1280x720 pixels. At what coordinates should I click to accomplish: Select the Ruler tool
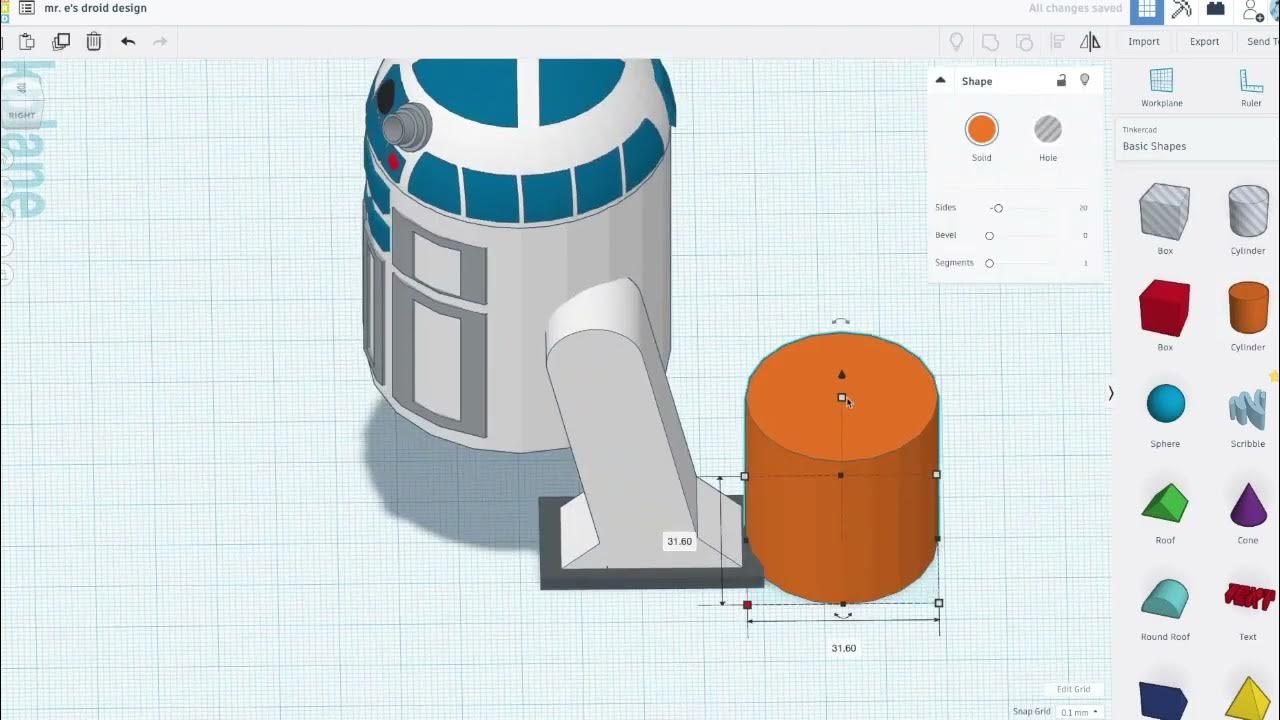pyautogui.click(x=1250, y=88)
